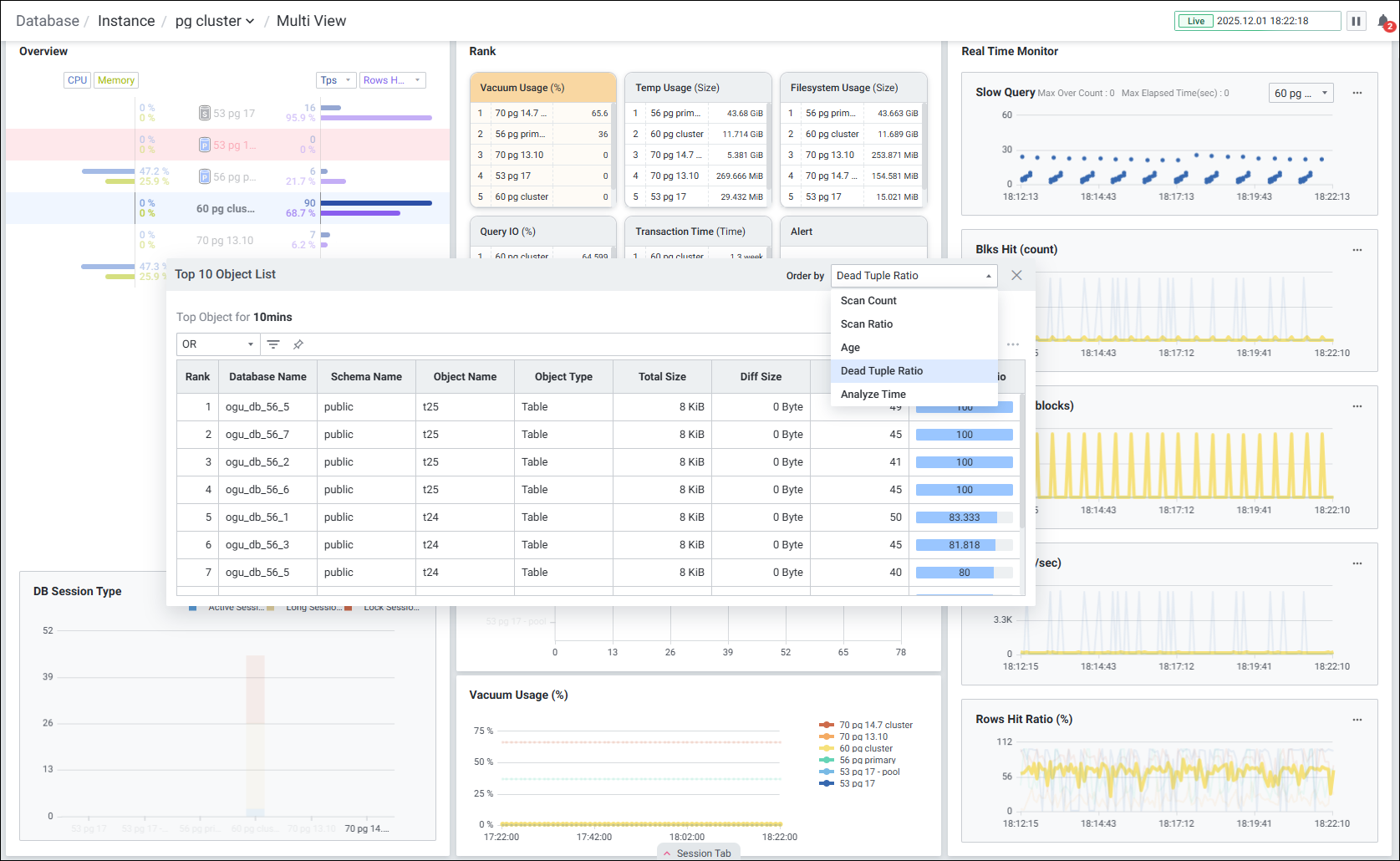This screenshot has height=861, width=1400.
Task: Select Scan Count in Order by list
Action: pyautogui.click(x=868, y=301)
